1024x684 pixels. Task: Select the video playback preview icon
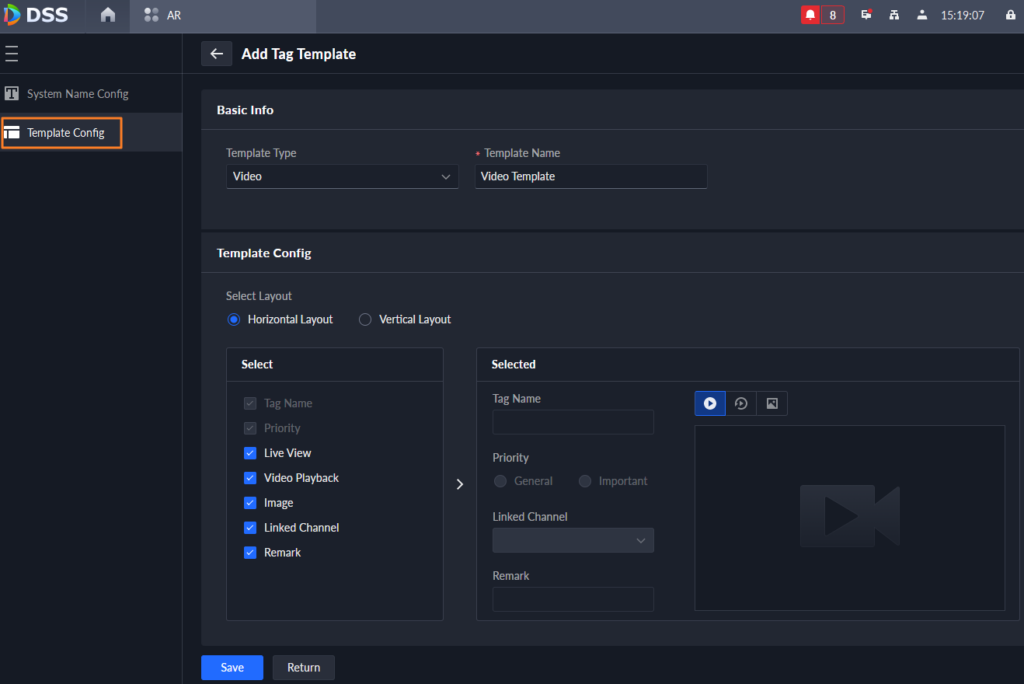741,403
